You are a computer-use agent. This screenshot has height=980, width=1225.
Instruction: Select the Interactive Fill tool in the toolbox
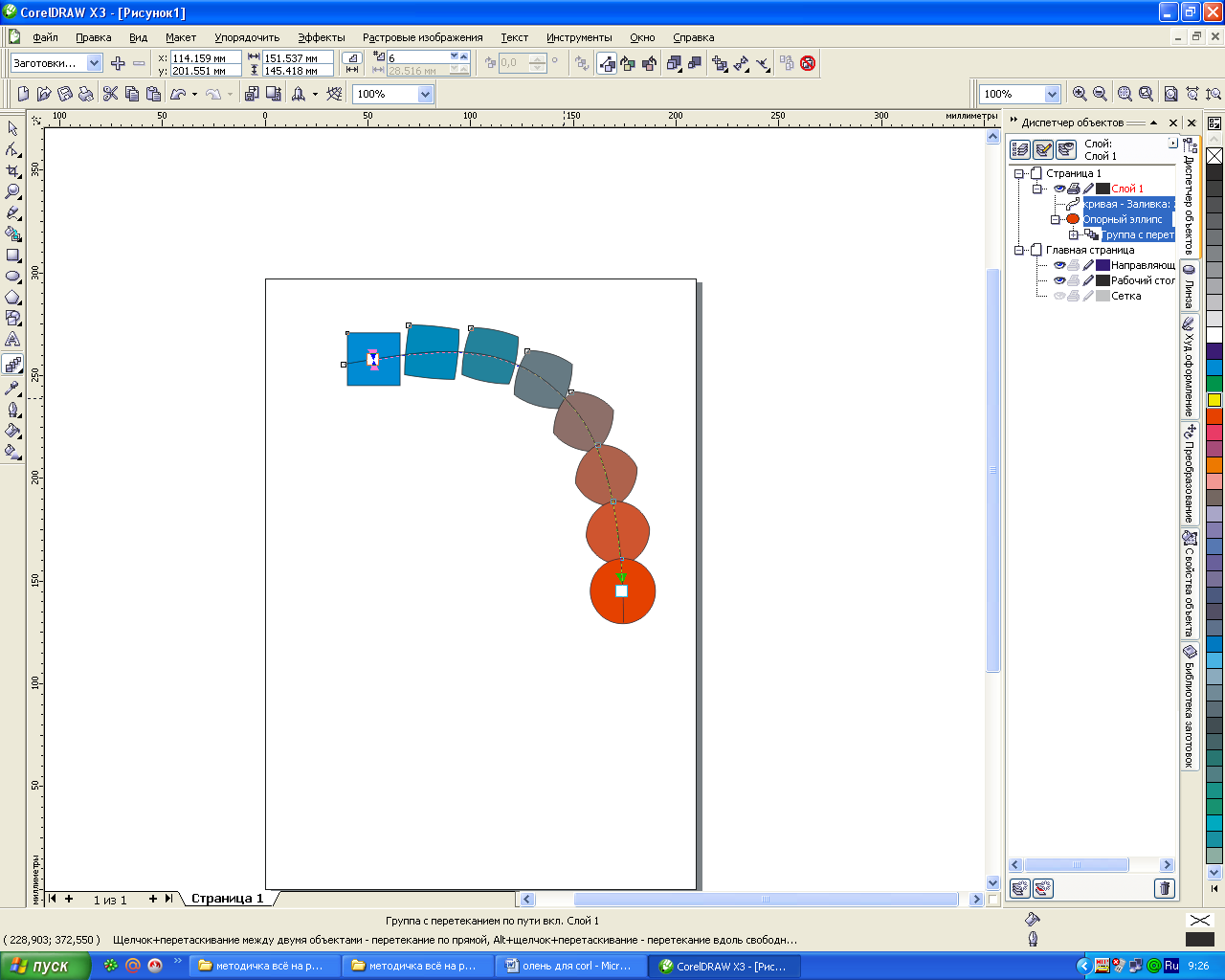(12, 452)
